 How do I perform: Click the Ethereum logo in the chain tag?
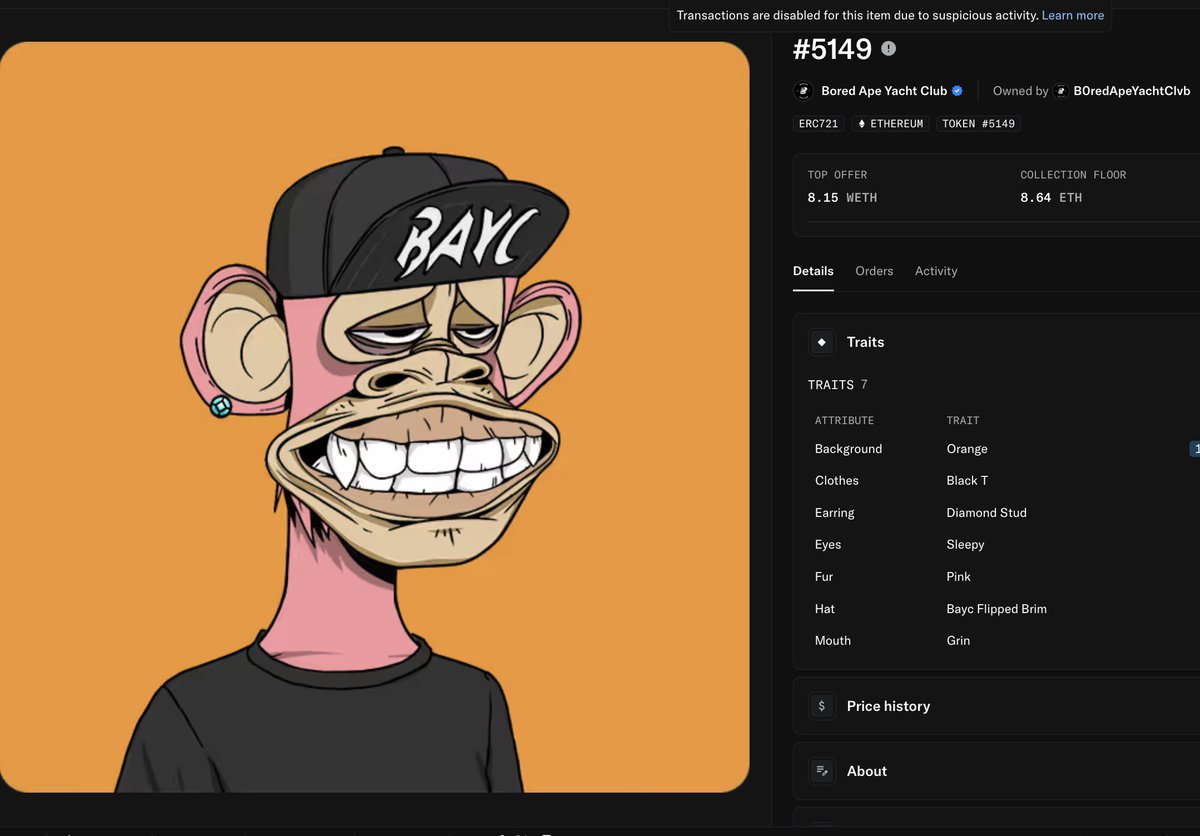click(x=862, y=124)
